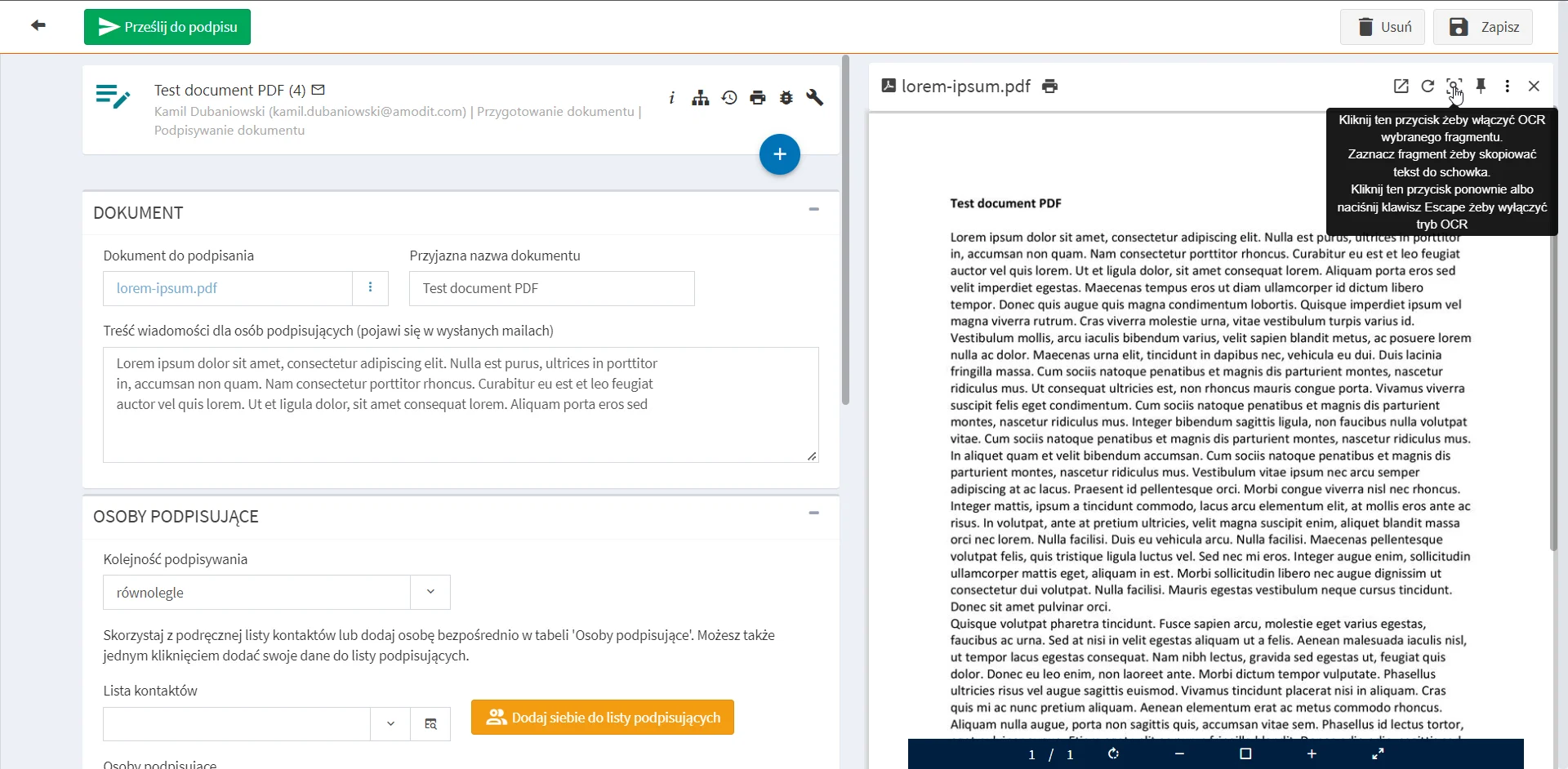Click the 'Prześlij do podpisu' button
The width and height of the screenshot is (1568, 769).
(167, 27)
